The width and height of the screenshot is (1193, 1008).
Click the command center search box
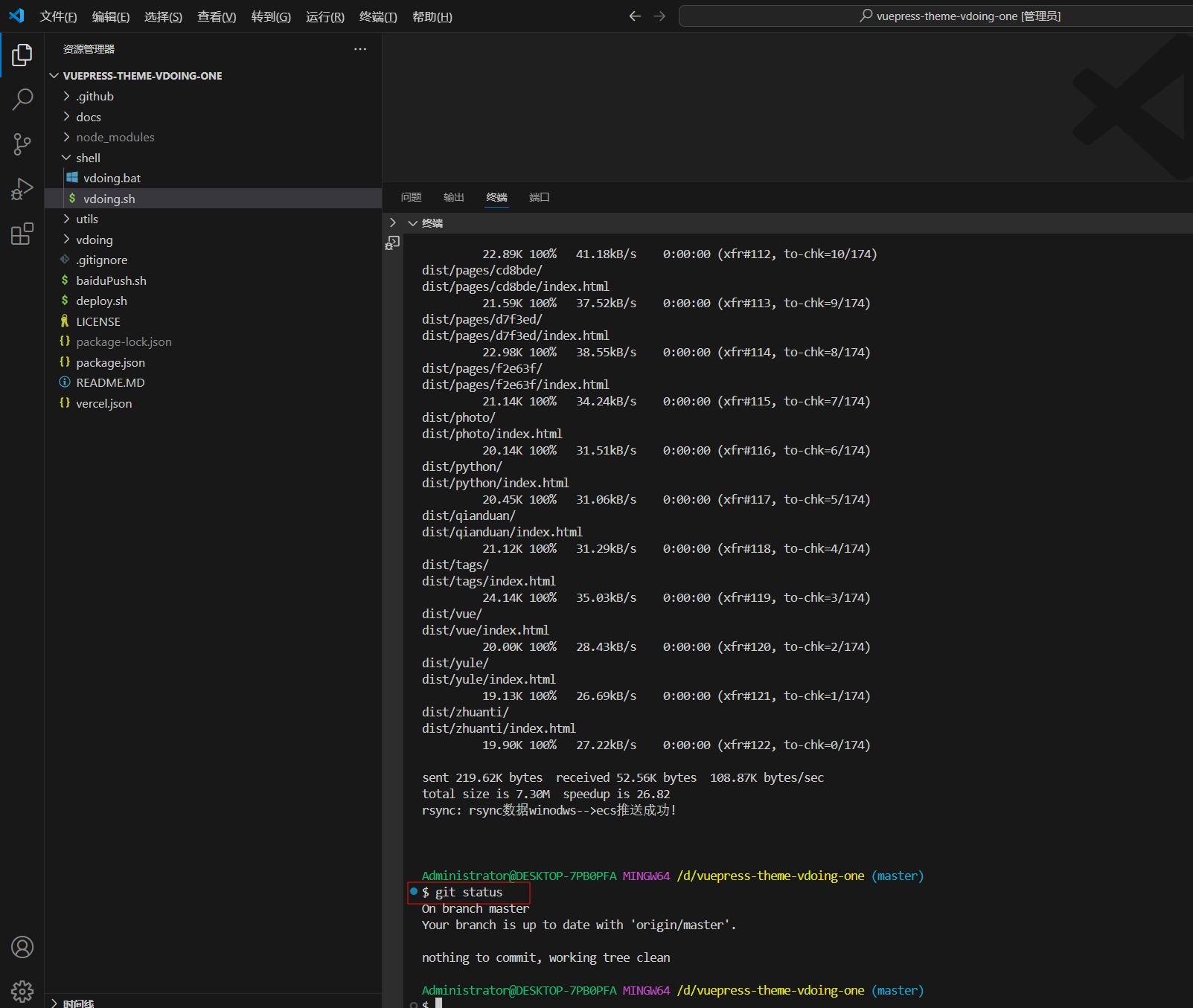coord(935,16)
